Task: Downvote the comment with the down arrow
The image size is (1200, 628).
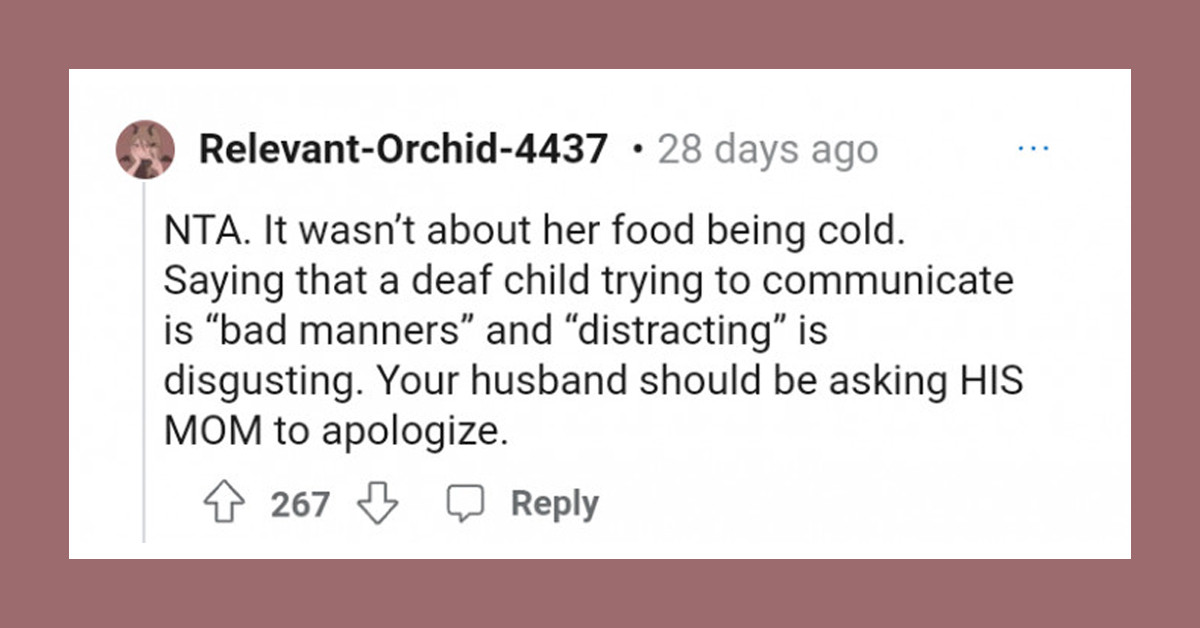Action: coord(375,503)
